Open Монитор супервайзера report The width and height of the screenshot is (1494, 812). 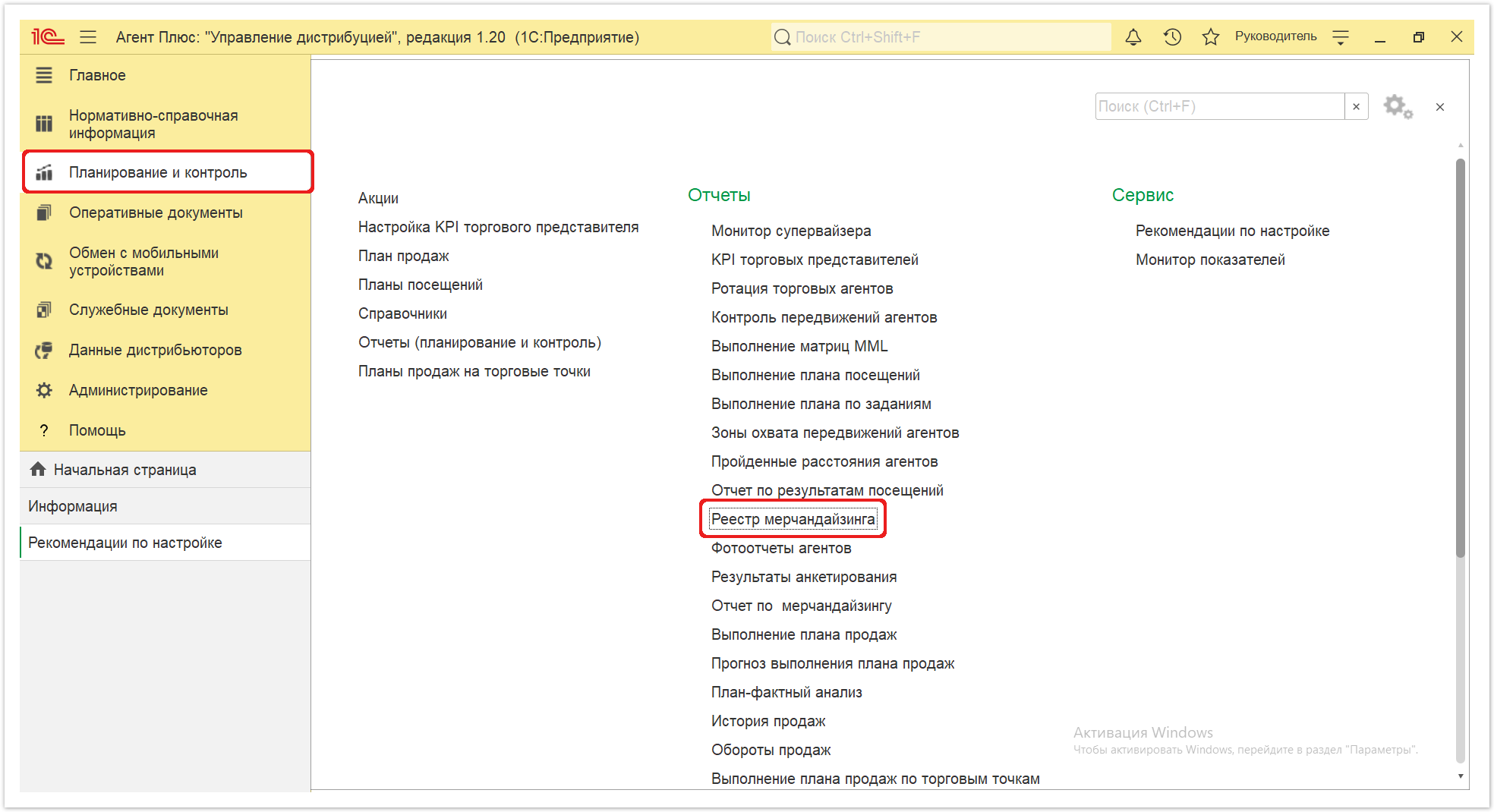790,231
